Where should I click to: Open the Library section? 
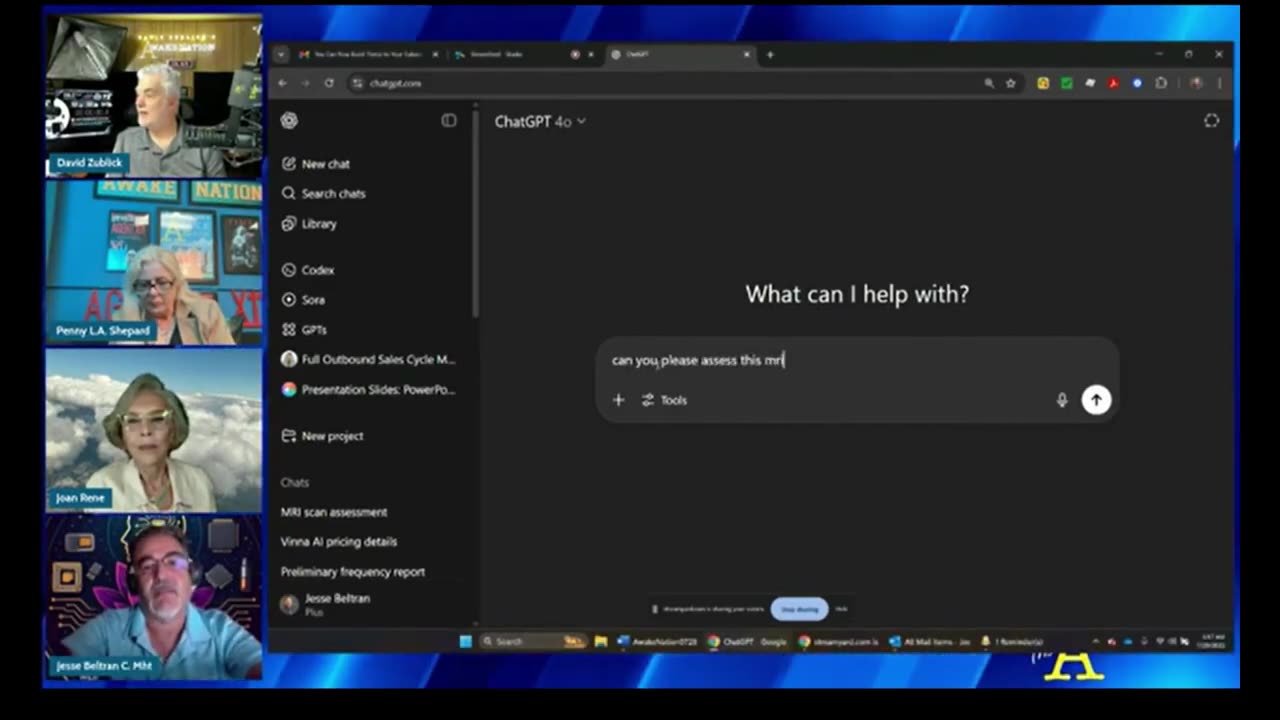309,224
